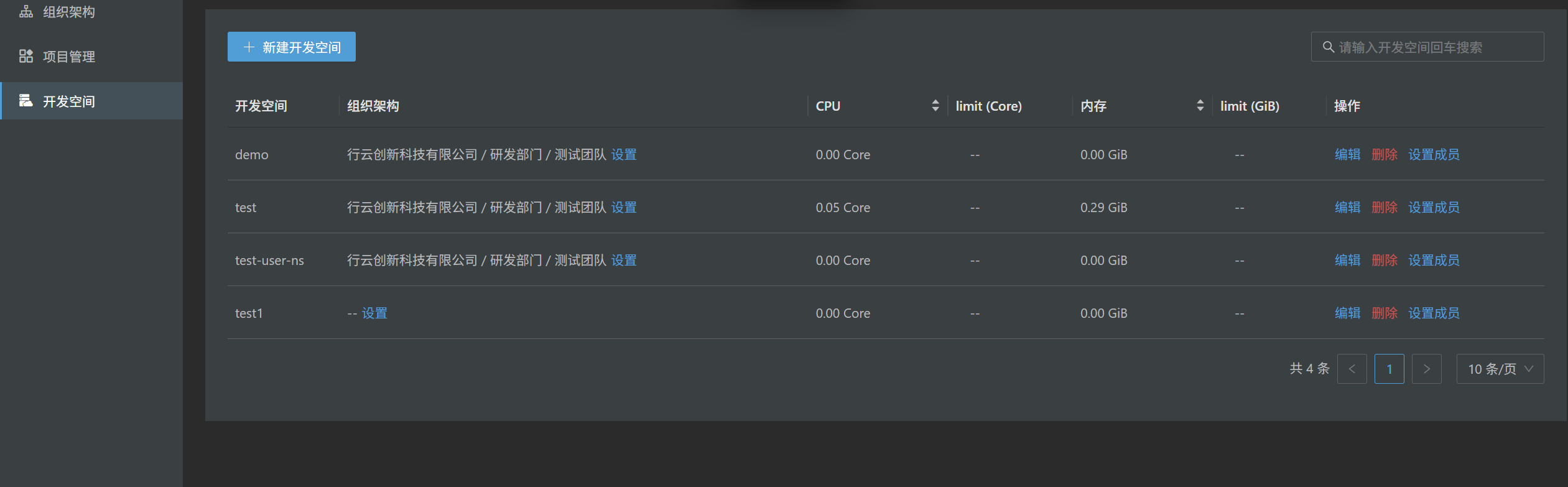Click the dev space sidebar icon
Image resolution: width=1568 pixels, height=487 pixels.
(x=26, y=101)
